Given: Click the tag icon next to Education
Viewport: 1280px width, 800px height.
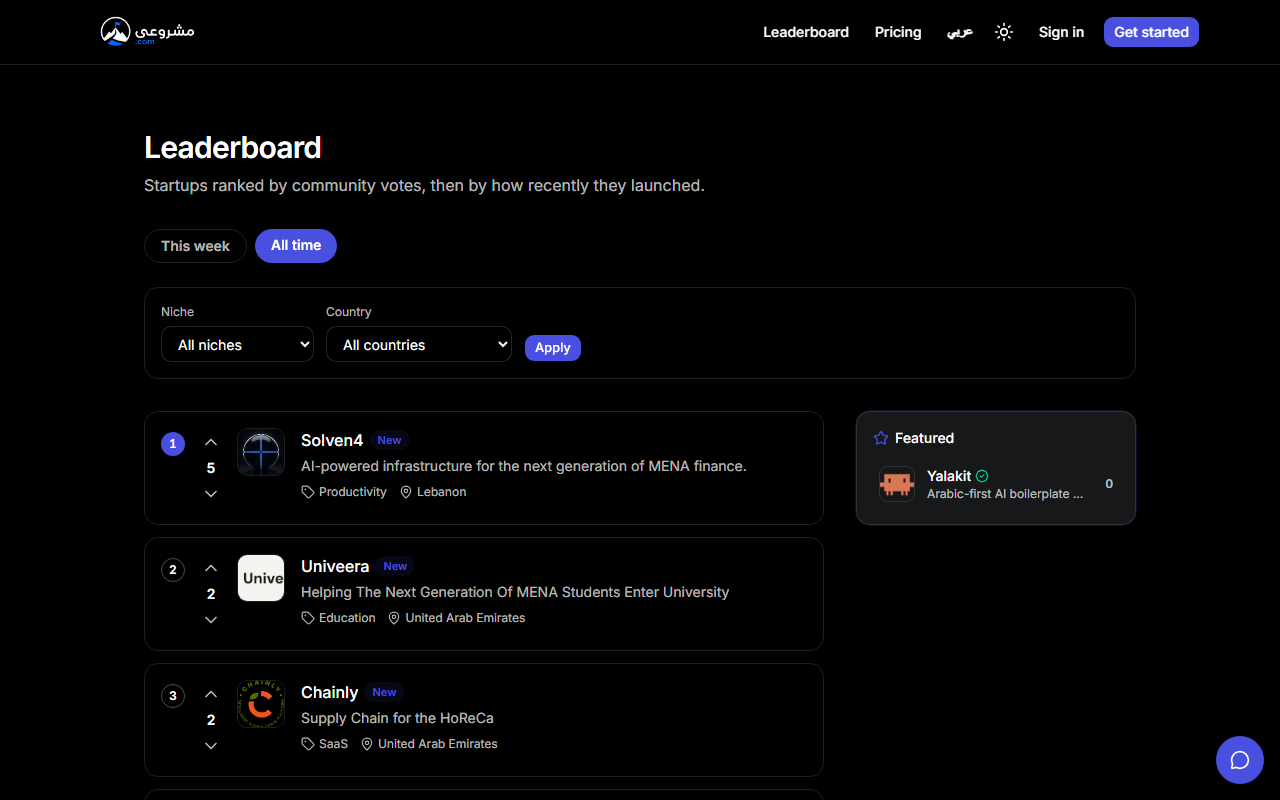Looking at the screenshot, I should click(x=308, y=618).
